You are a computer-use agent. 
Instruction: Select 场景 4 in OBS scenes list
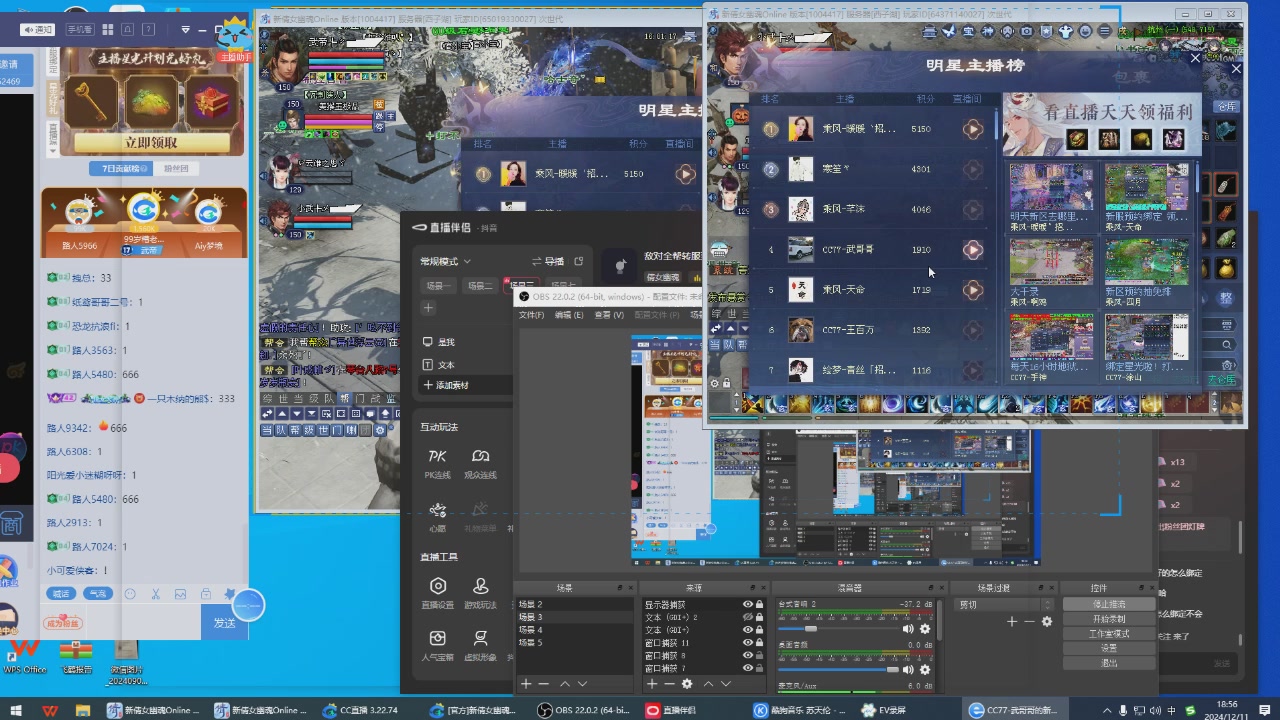click(574, 630)
